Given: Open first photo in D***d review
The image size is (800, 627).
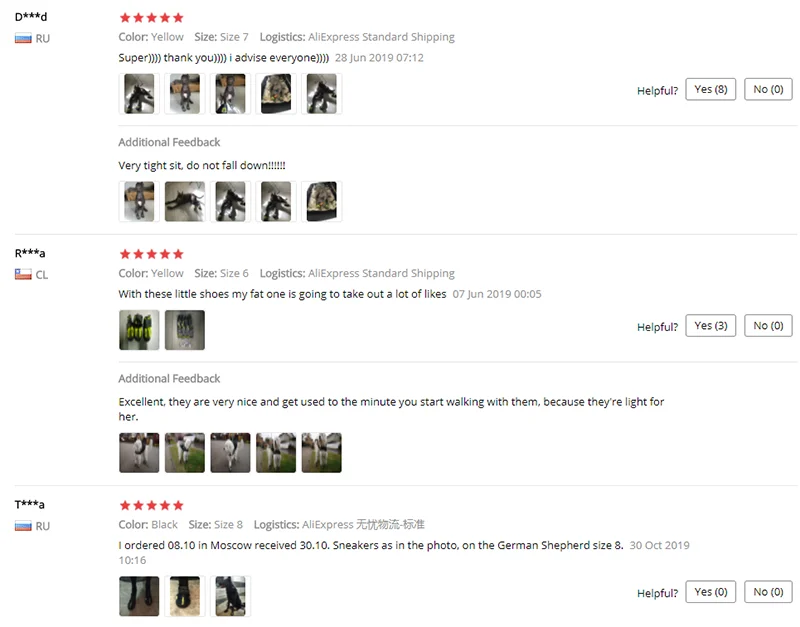Looking at the screenshot, I should coord(139,94).
